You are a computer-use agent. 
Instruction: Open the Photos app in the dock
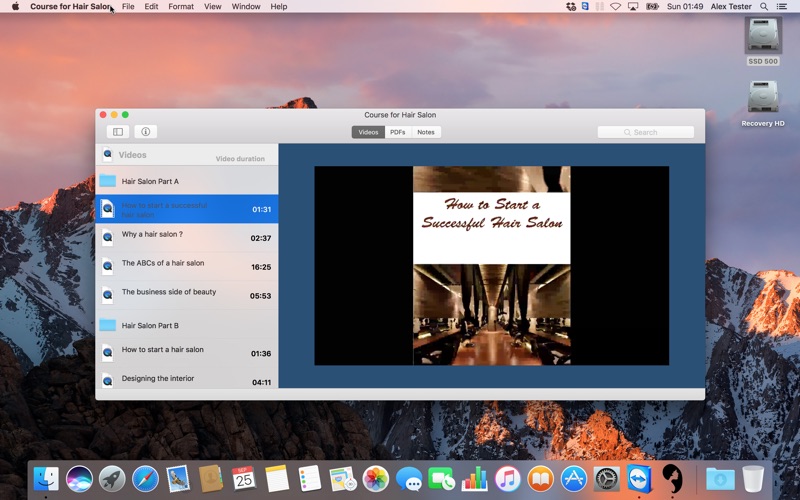tap(376, 479)
